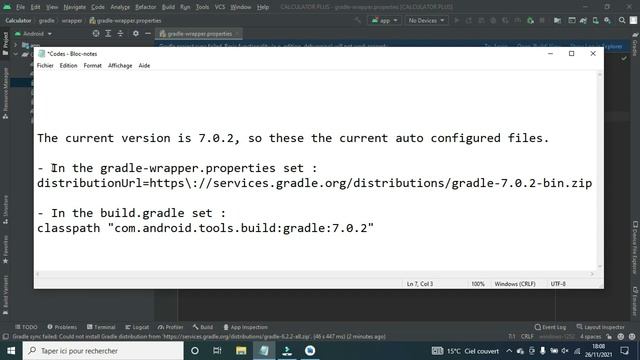Image resolution: width=640 pixels, height=360 pixels.
Task: Open the Fichier menu in Bloc-notes
Action: pyautogui.click(x=45, y=65)
